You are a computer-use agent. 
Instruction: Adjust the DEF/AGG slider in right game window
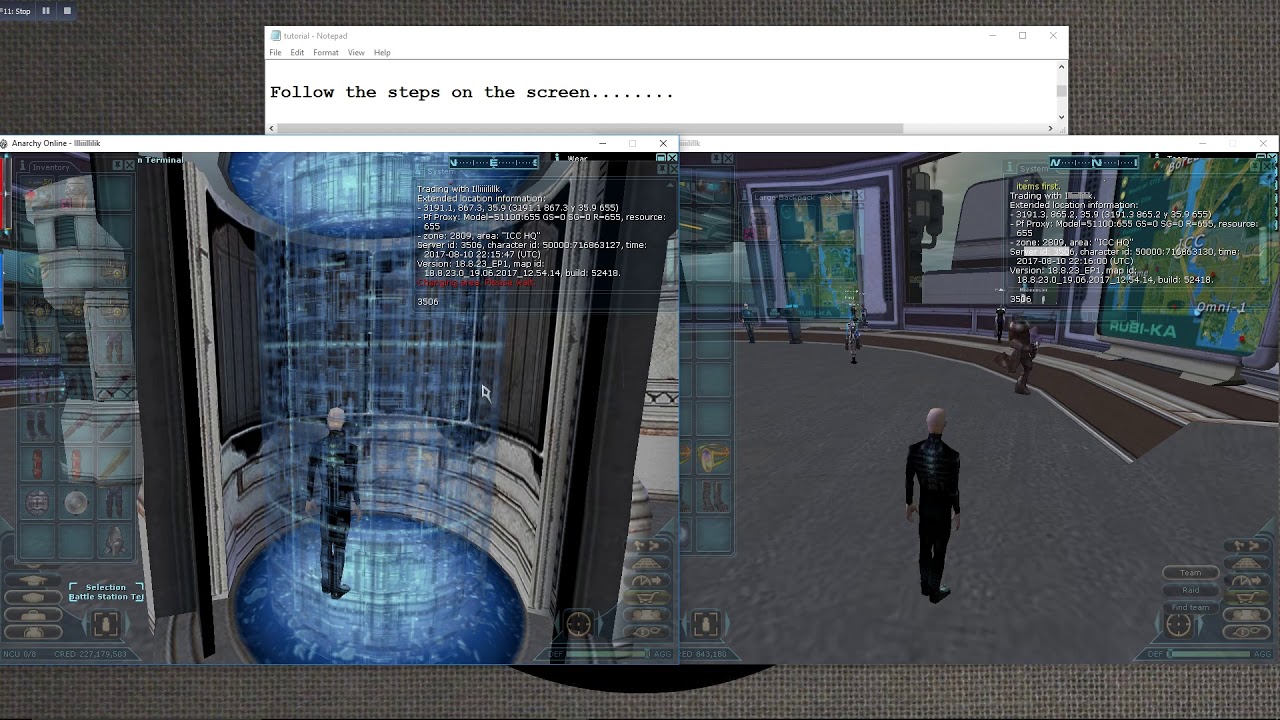(x=1210, y=654)
